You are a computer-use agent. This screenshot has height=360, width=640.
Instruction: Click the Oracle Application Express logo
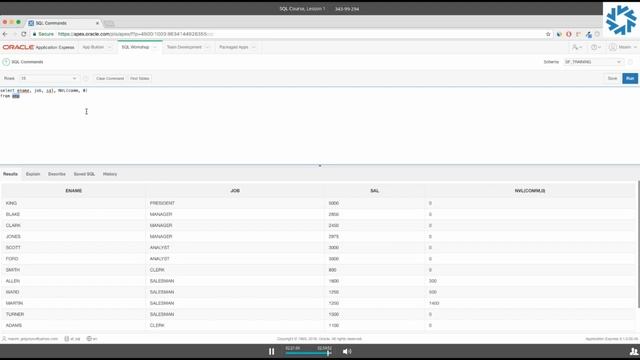coord(38,47)
